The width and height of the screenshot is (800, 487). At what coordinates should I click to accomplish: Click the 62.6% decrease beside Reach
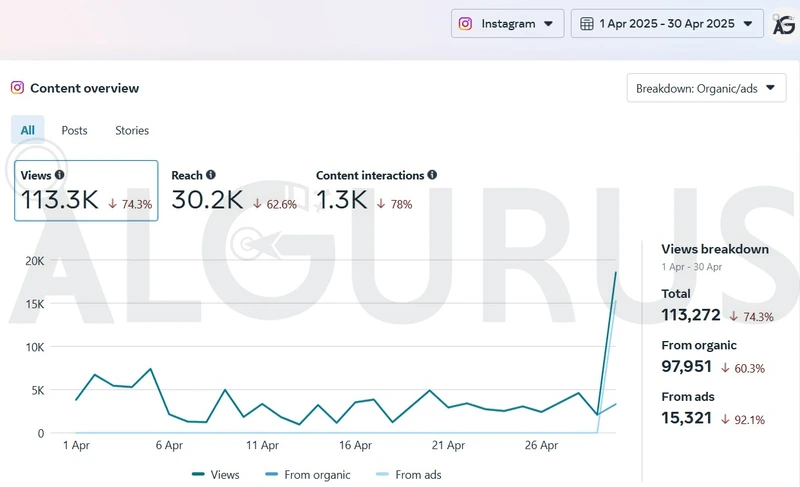275,204
